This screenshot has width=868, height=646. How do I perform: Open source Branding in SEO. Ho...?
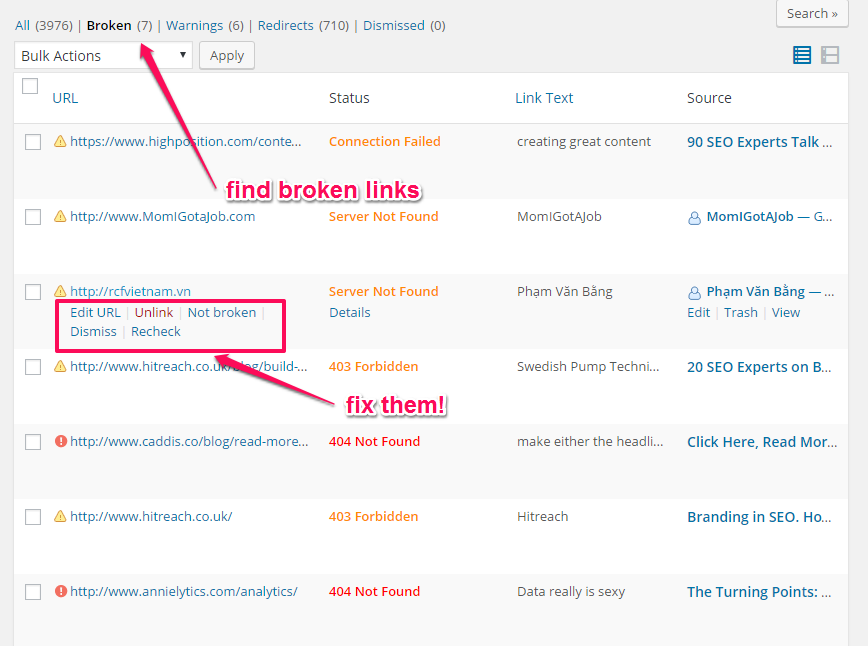759,517
